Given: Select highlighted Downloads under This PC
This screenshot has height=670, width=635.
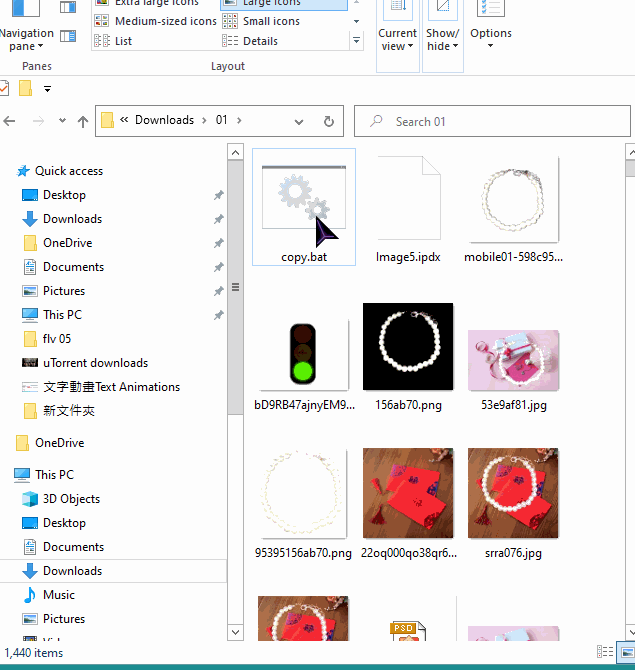Looking at the screenshot, I should click(x=113, y=571).
